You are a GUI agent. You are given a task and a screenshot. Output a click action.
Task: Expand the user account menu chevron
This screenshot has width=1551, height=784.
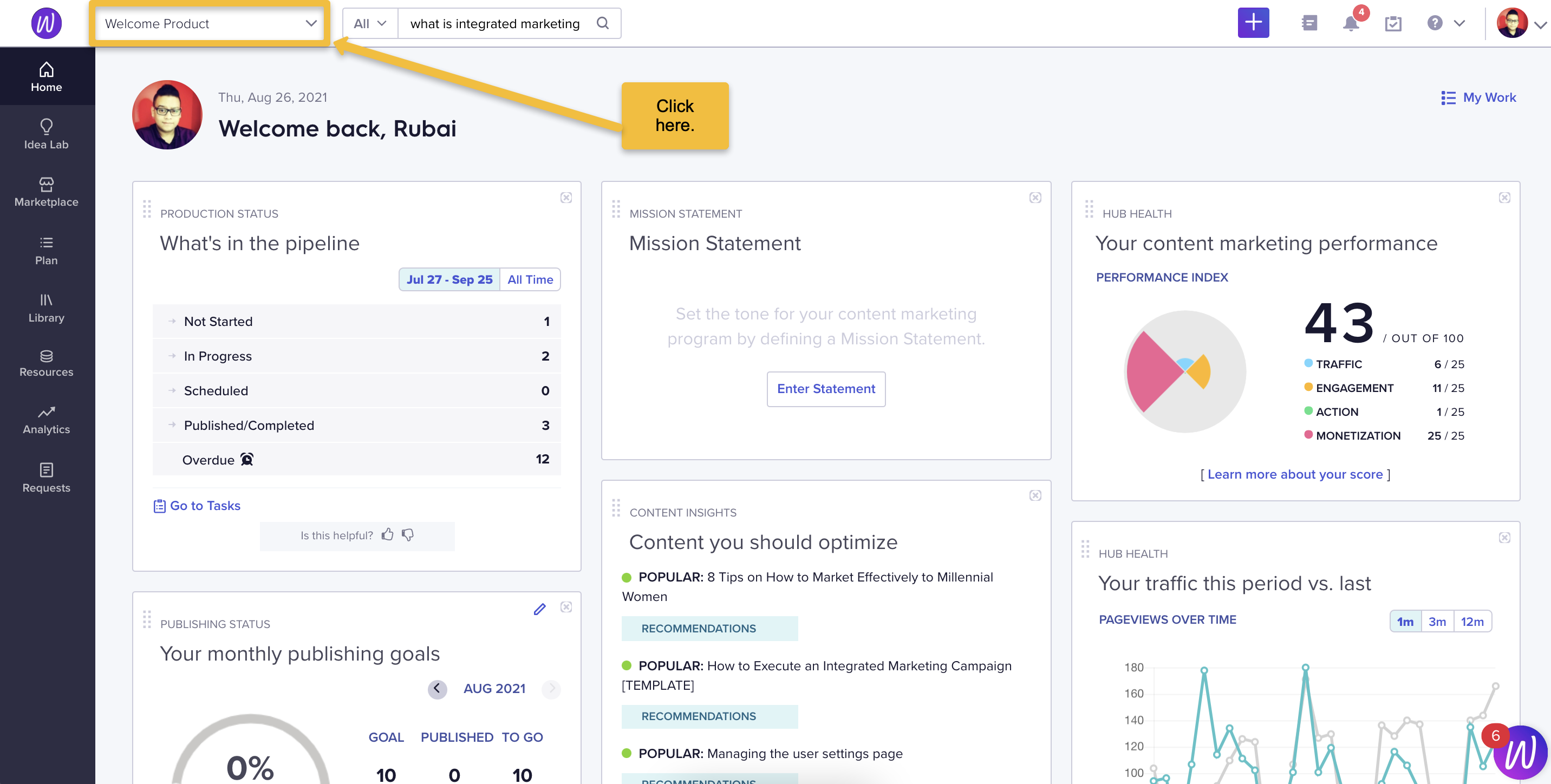point(1540,25)
